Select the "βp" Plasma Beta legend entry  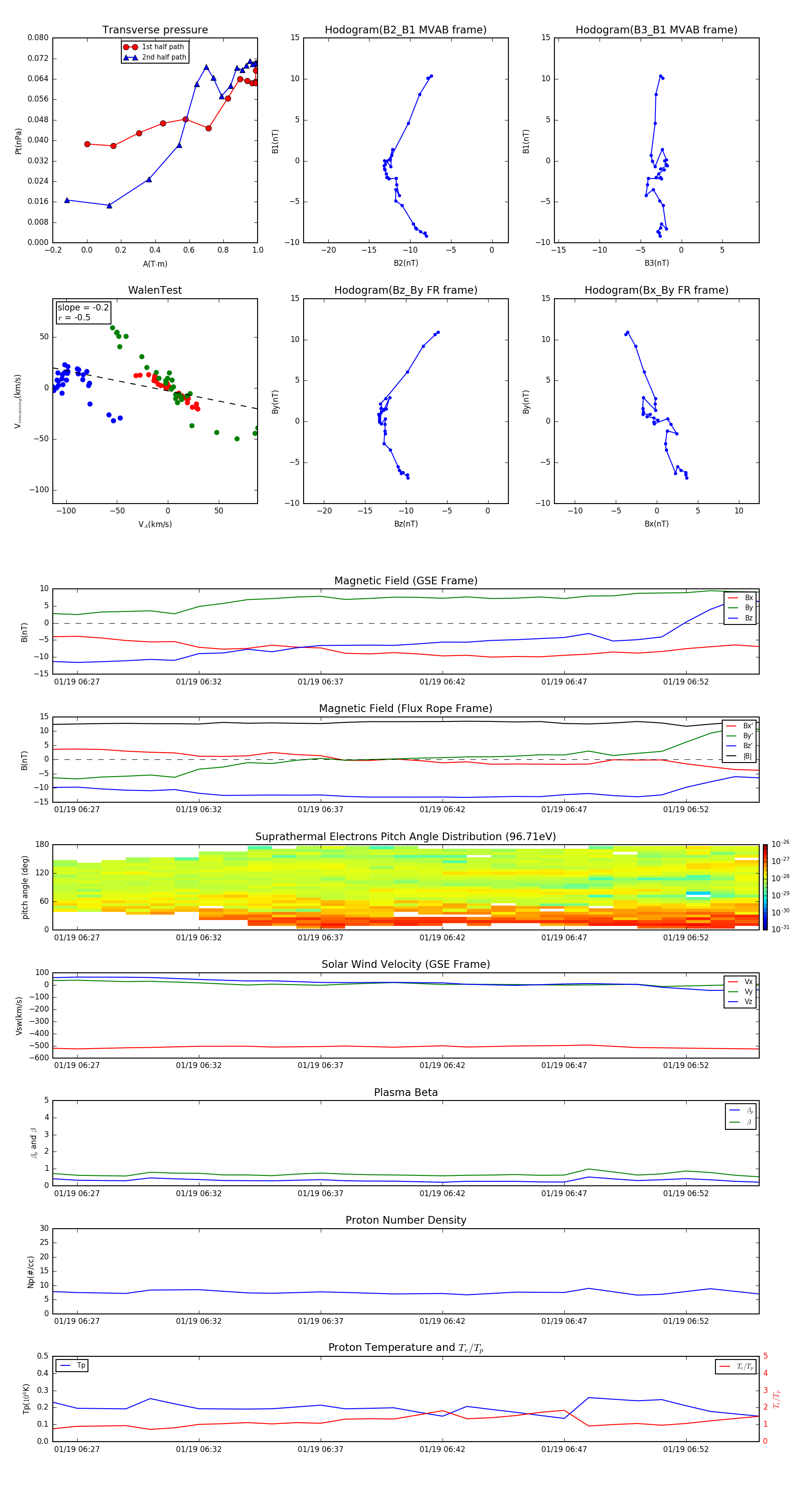point(741,1110)
